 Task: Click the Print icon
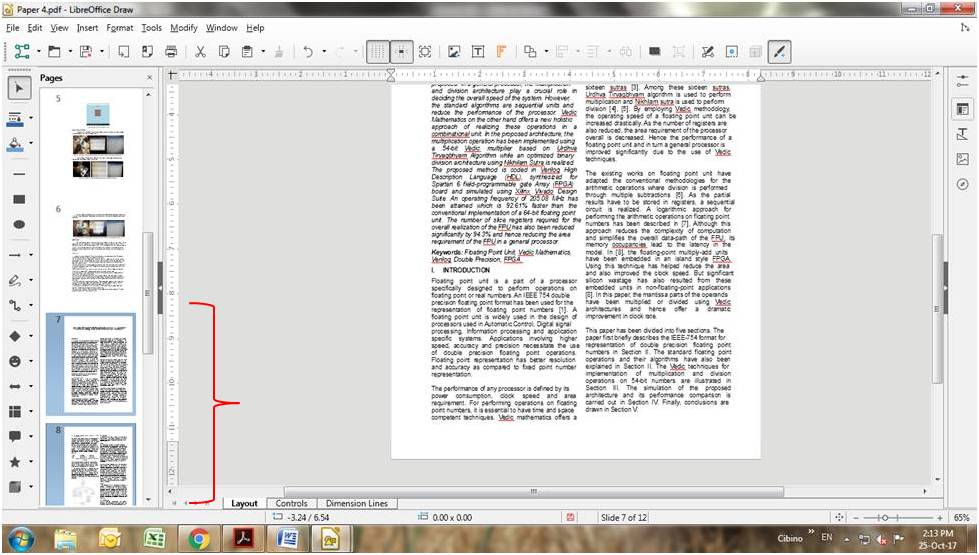[x=171, y=52]
